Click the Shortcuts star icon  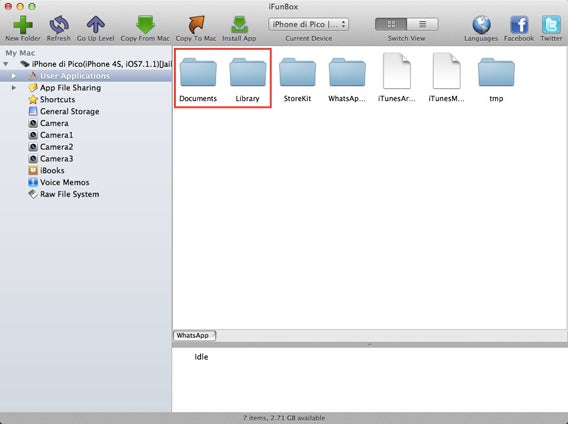point(33,99)
